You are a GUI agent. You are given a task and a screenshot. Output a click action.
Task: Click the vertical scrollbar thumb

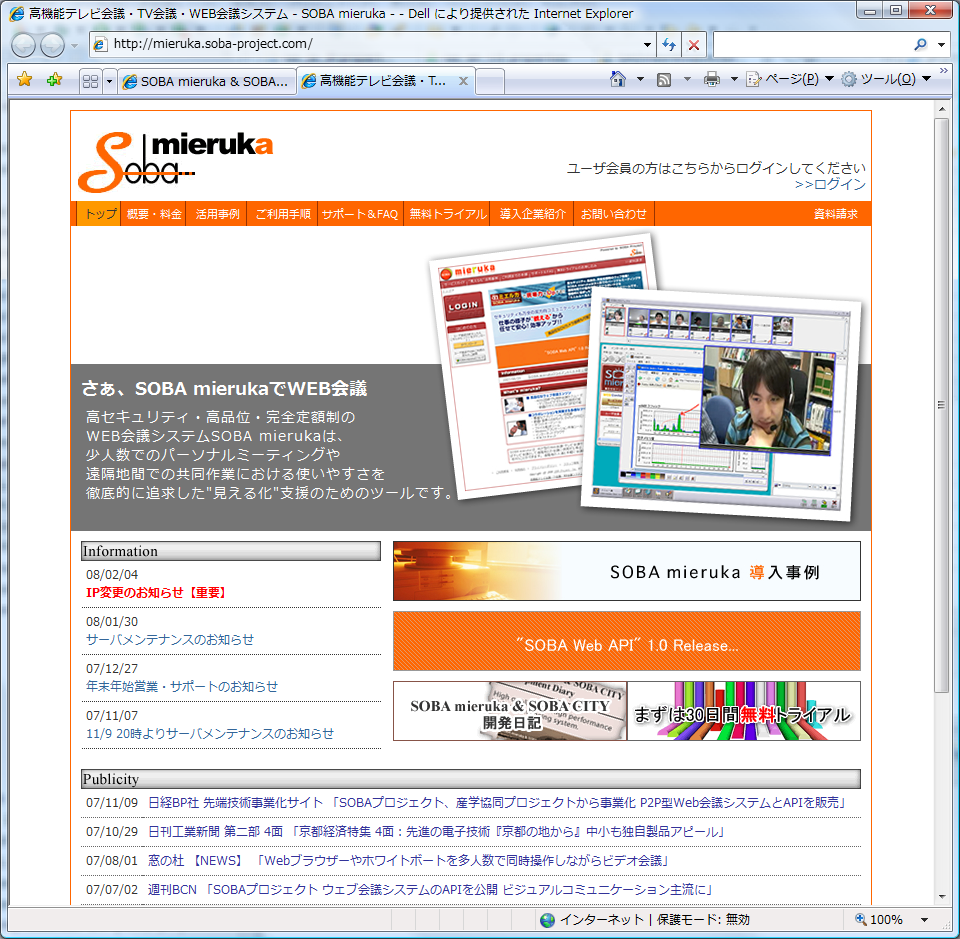click(941, 405)
